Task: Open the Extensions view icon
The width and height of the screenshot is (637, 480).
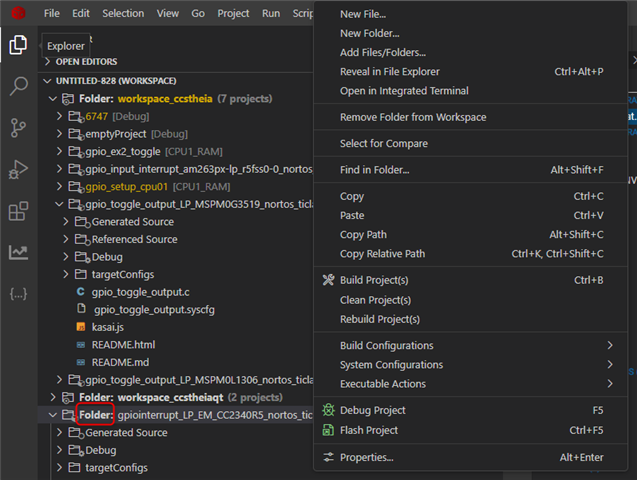Action: coord(18,211)
